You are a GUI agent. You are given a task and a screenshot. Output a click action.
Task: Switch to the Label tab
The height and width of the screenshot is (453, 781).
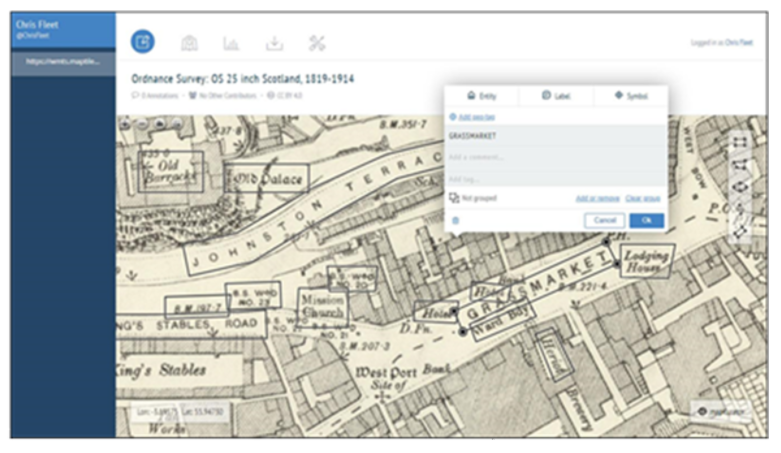556,96
